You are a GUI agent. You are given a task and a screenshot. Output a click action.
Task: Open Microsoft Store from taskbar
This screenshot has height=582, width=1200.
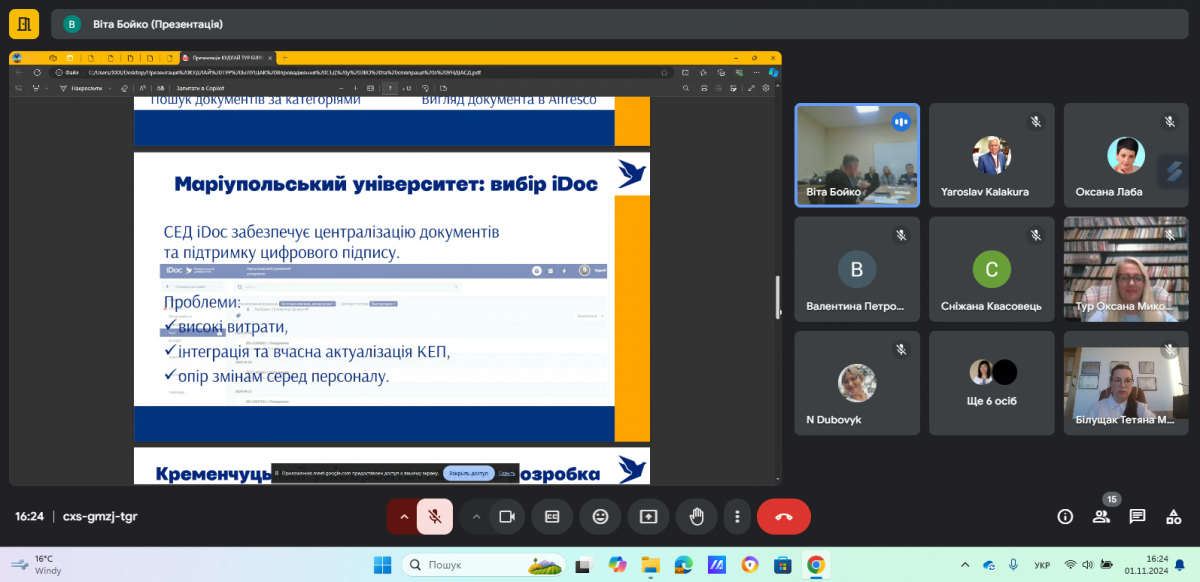pos(783,565)
